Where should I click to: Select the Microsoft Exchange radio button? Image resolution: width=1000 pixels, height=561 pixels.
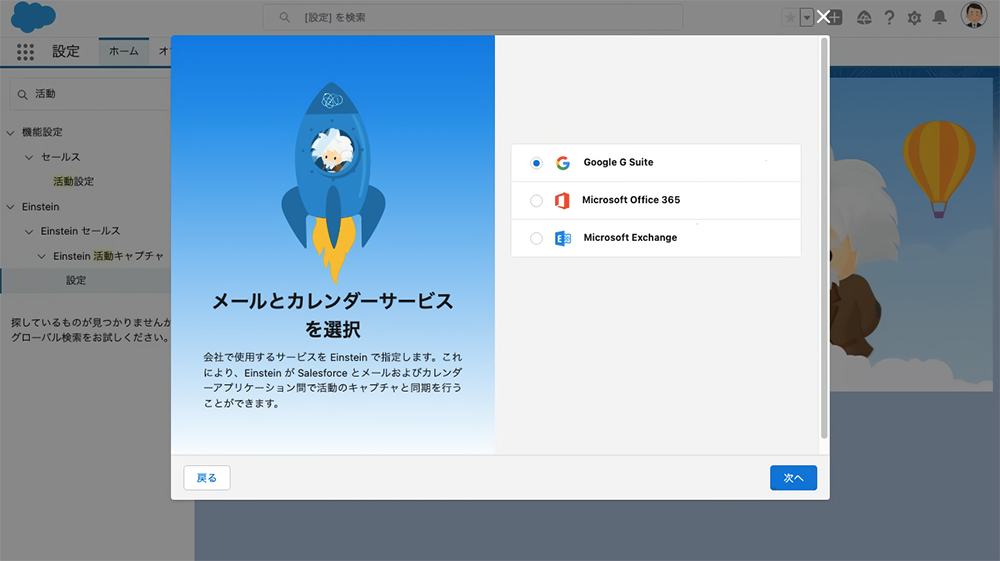click(x=536, y=238)
